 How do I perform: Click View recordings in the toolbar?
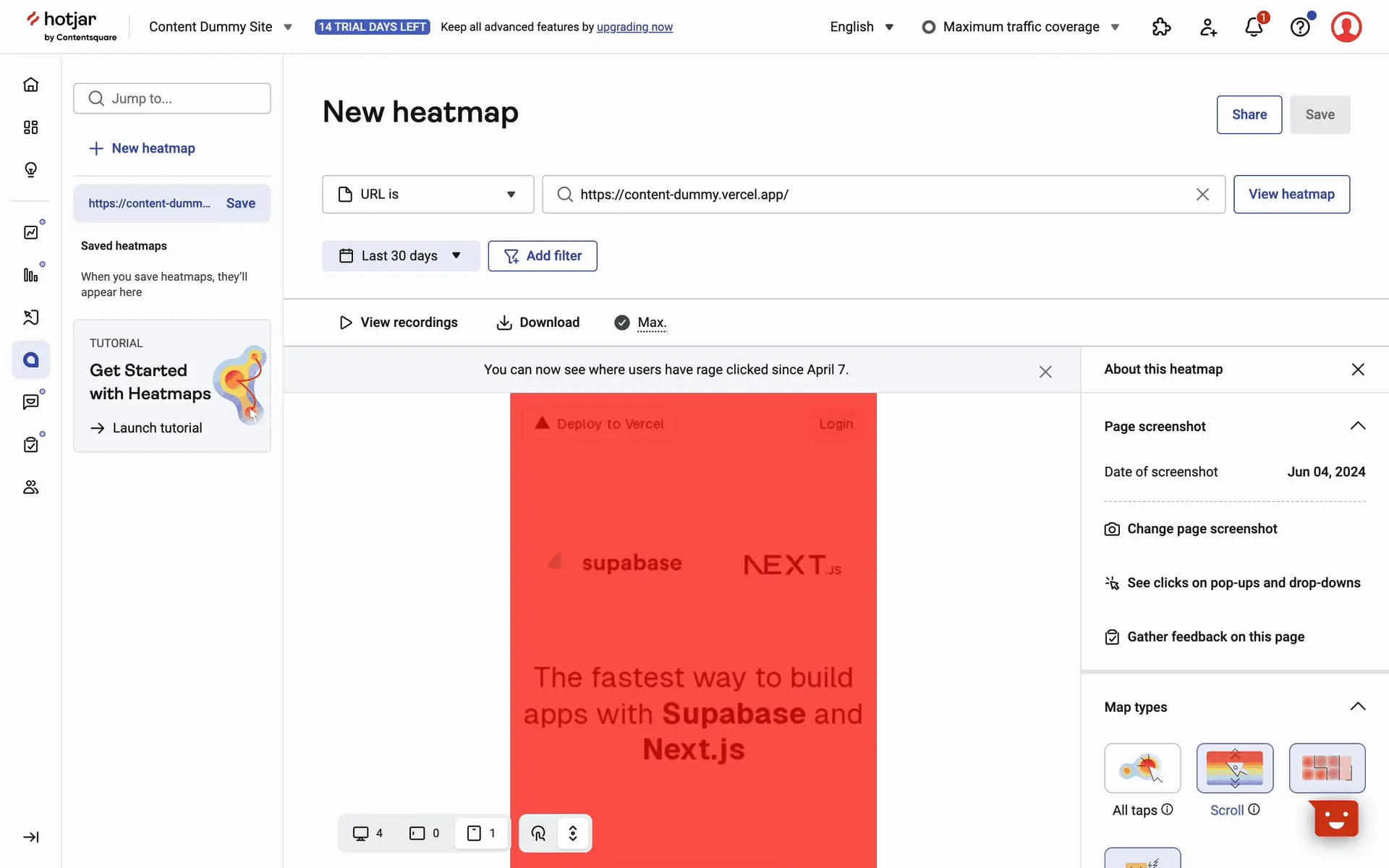click(x=398, y=323)
